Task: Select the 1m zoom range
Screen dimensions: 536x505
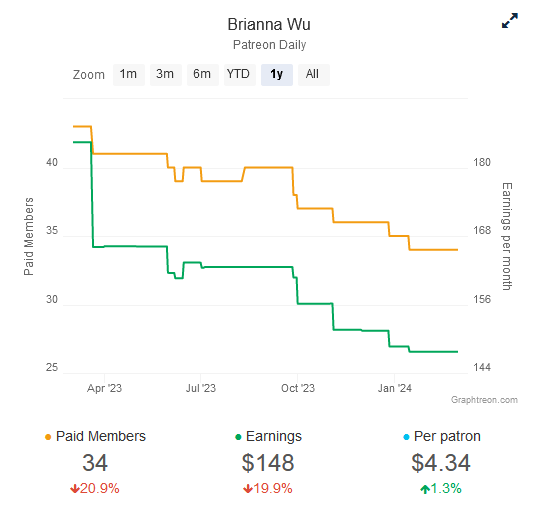Action: (129, 75)
